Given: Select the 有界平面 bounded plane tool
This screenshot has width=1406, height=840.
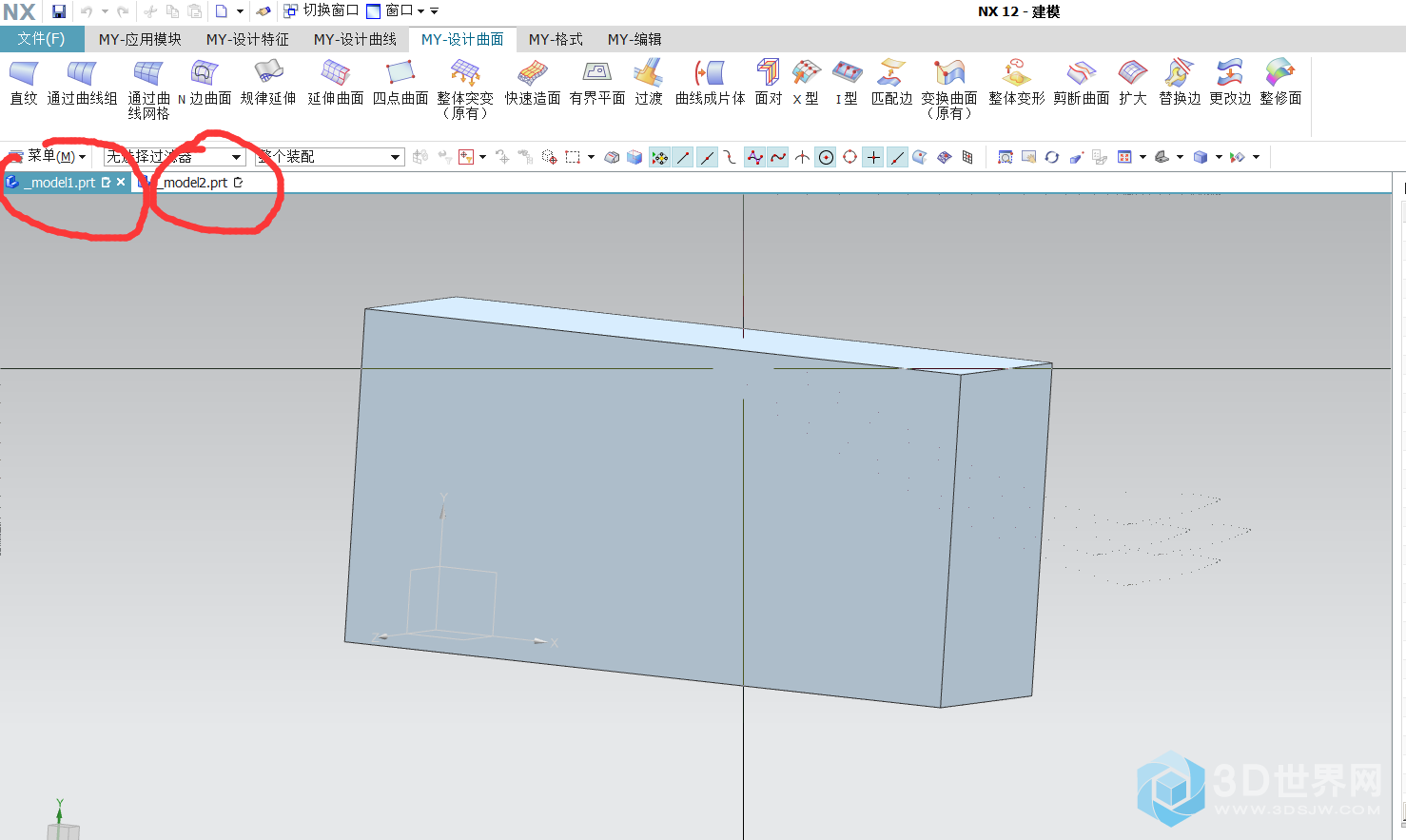Looking at the screenshot, I should click(x=597, y=83).
